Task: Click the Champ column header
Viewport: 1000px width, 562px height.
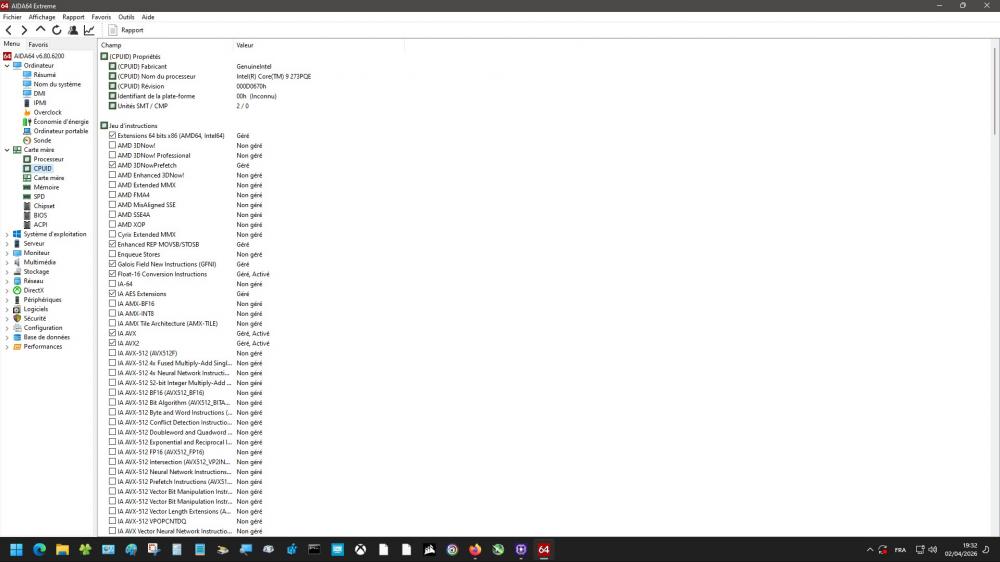Action: pos(111,45)
